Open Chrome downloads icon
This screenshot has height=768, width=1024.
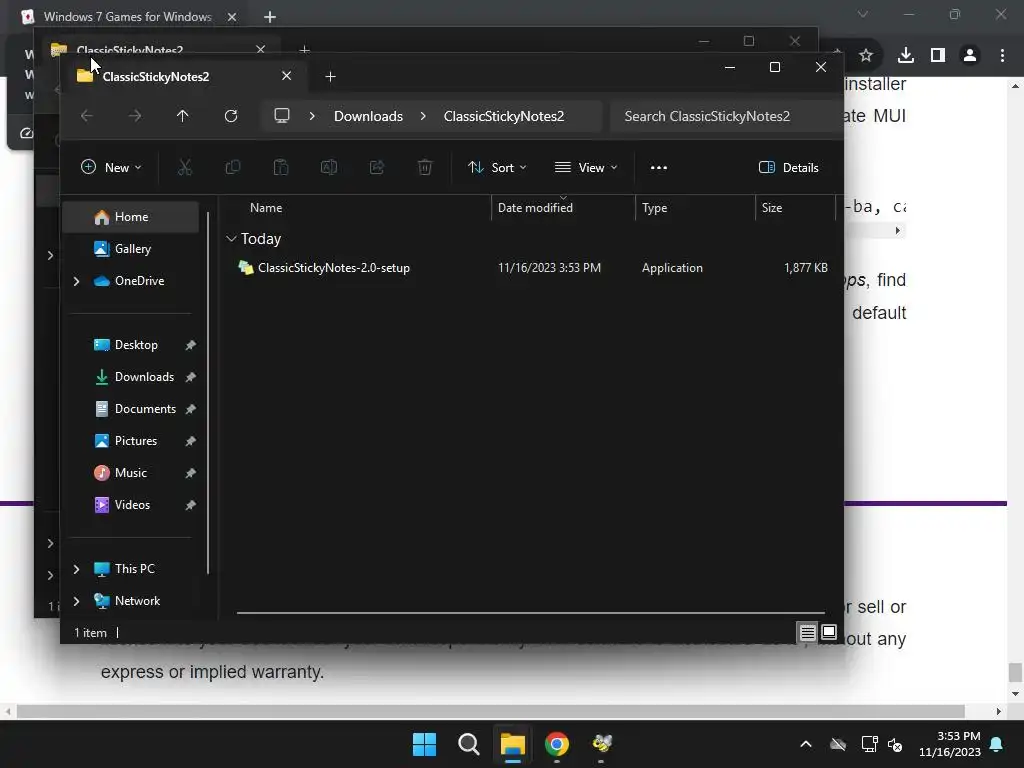tap(906, 56)
